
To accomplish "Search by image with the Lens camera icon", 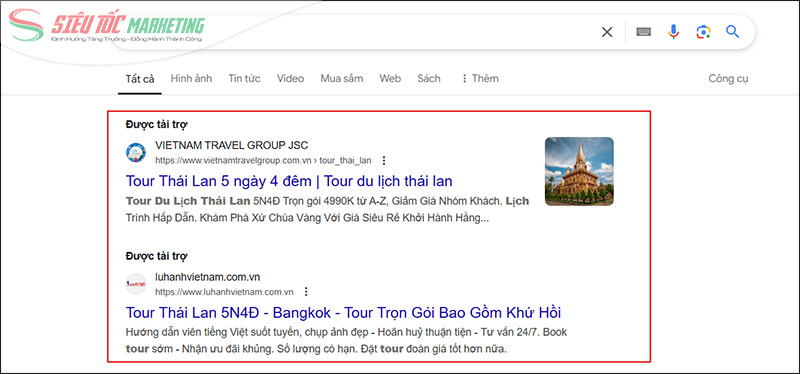I will tap(703, 32).
